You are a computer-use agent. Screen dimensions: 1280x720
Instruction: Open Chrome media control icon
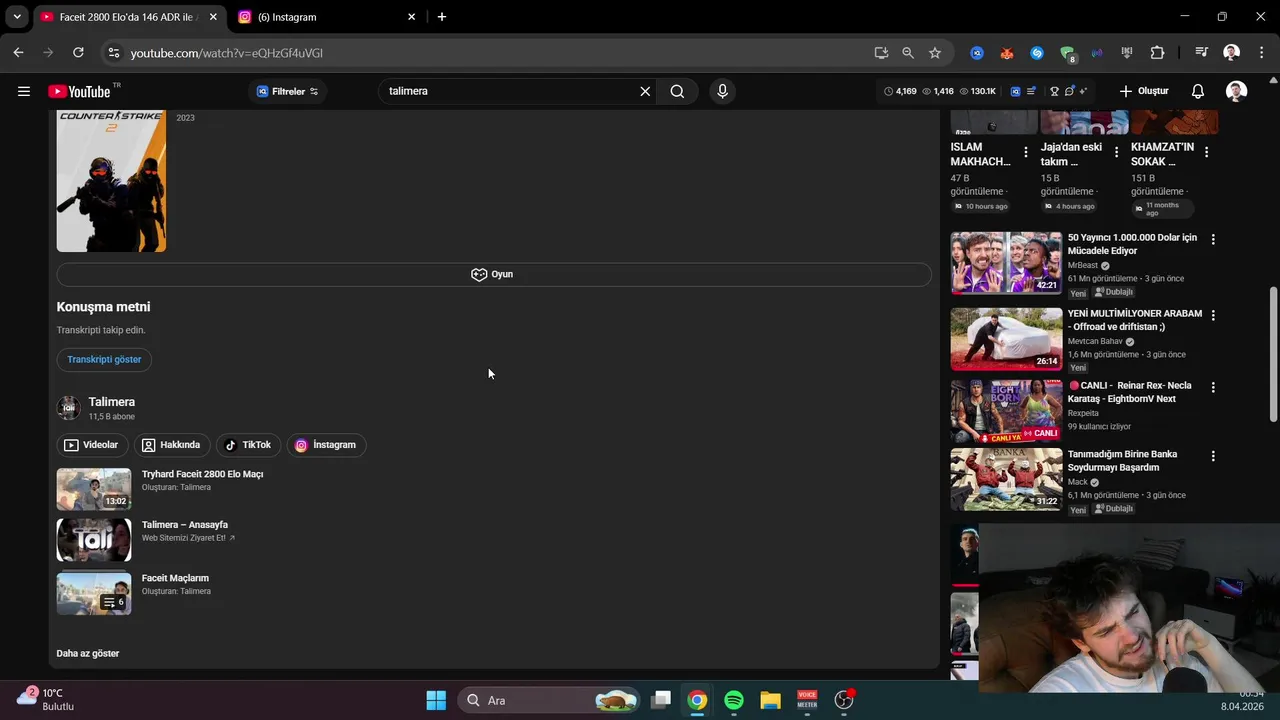(x=1202, y=53)
